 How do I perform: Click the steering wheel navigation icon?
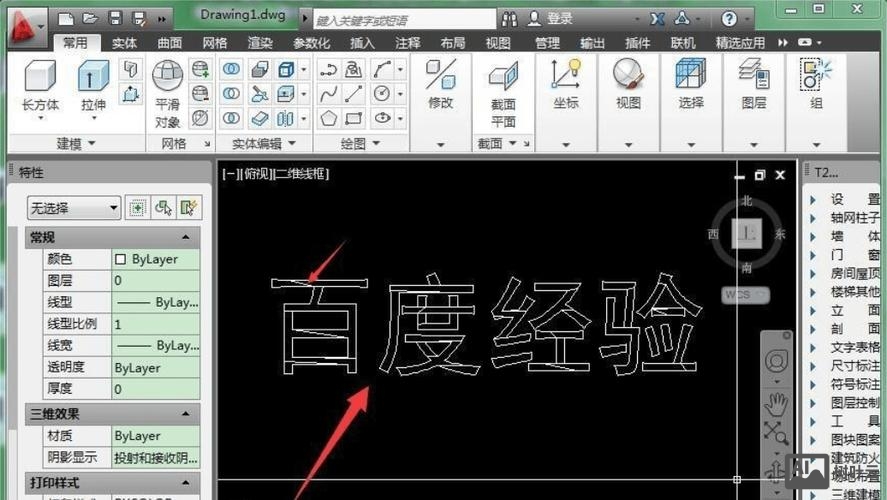point(777,361)
